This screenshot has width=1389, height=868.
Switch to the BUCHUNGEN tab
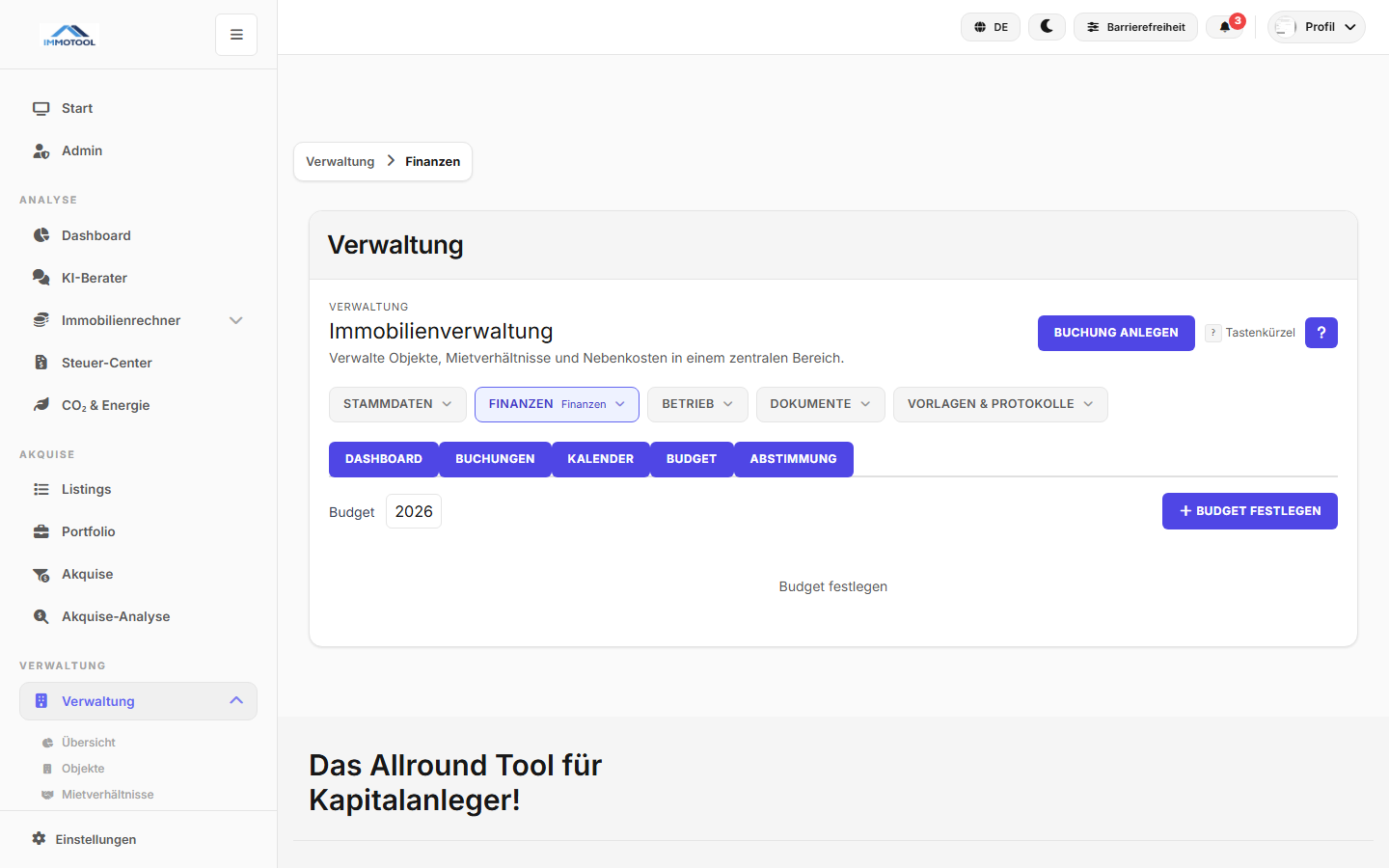tap(495, 459)
